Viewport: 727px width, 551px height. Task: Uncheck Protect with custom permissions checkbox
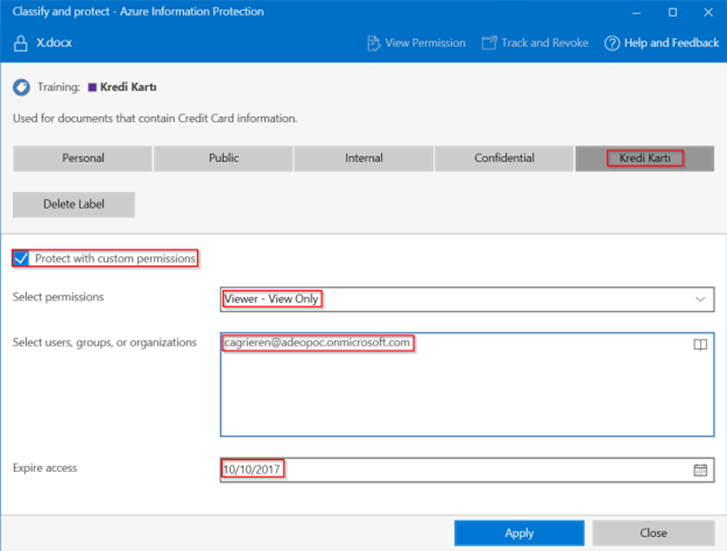click(x=21, y=258)
